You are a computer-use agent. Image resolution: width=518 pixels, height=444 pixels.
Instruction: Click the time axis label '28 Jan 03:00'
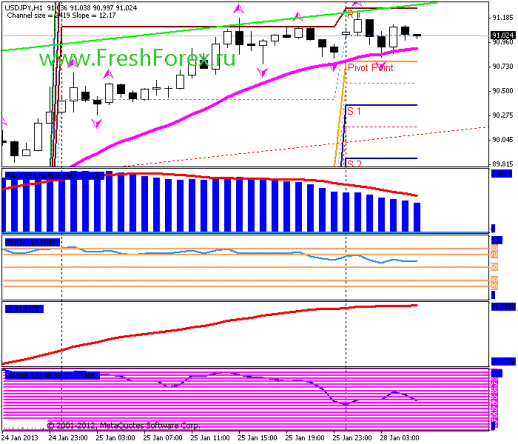coord(400,438)
